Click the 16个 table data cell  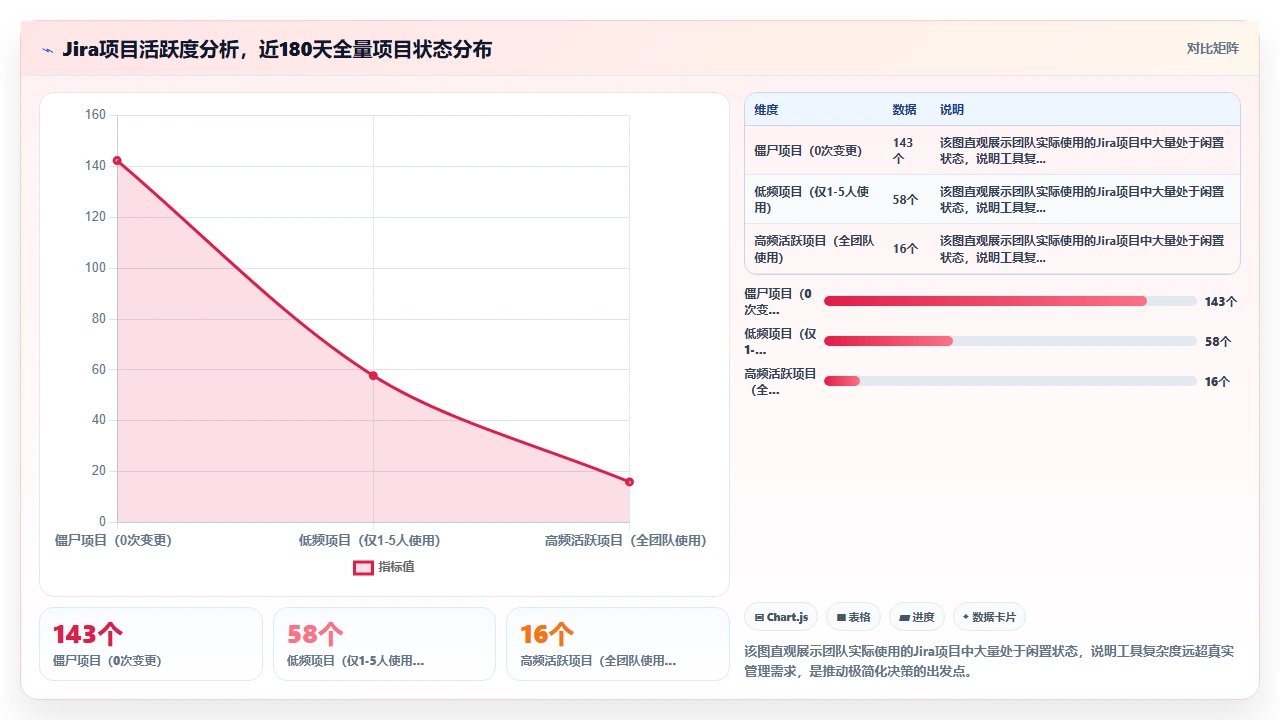(x=905, y=249)
